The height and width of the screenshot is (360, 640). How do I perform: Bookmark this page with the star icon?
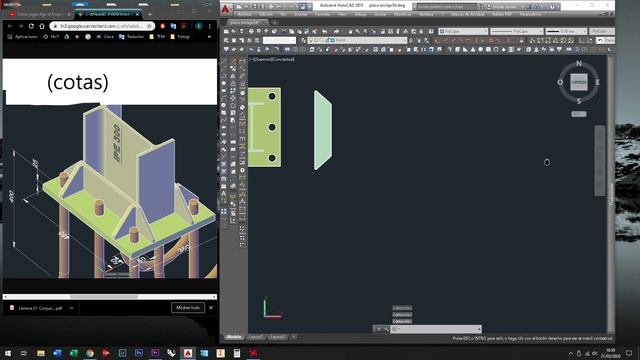(x=149, y=26)
